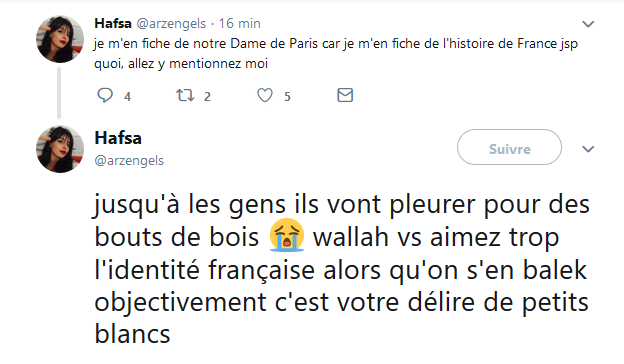This screenshot has height=364, width=624.
Task: Visit @arzengels handle in the top tweet
Action: pyautogui.click(x=171, y=24)
